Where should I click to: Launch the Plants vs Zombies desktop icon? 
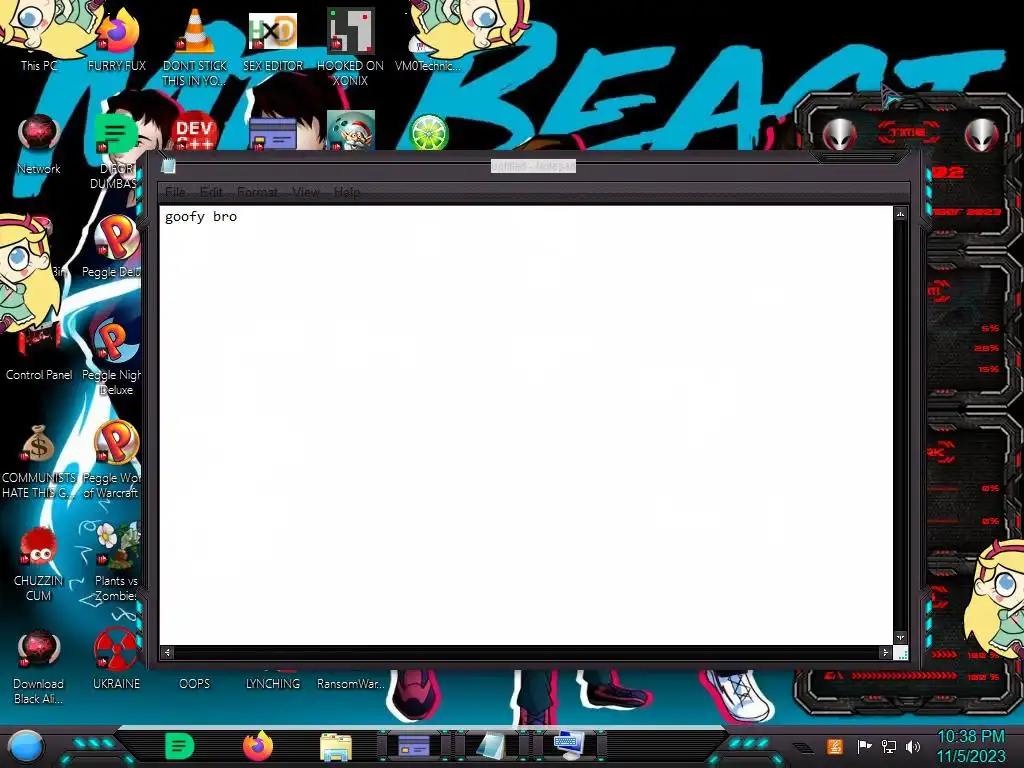[118, 546]
